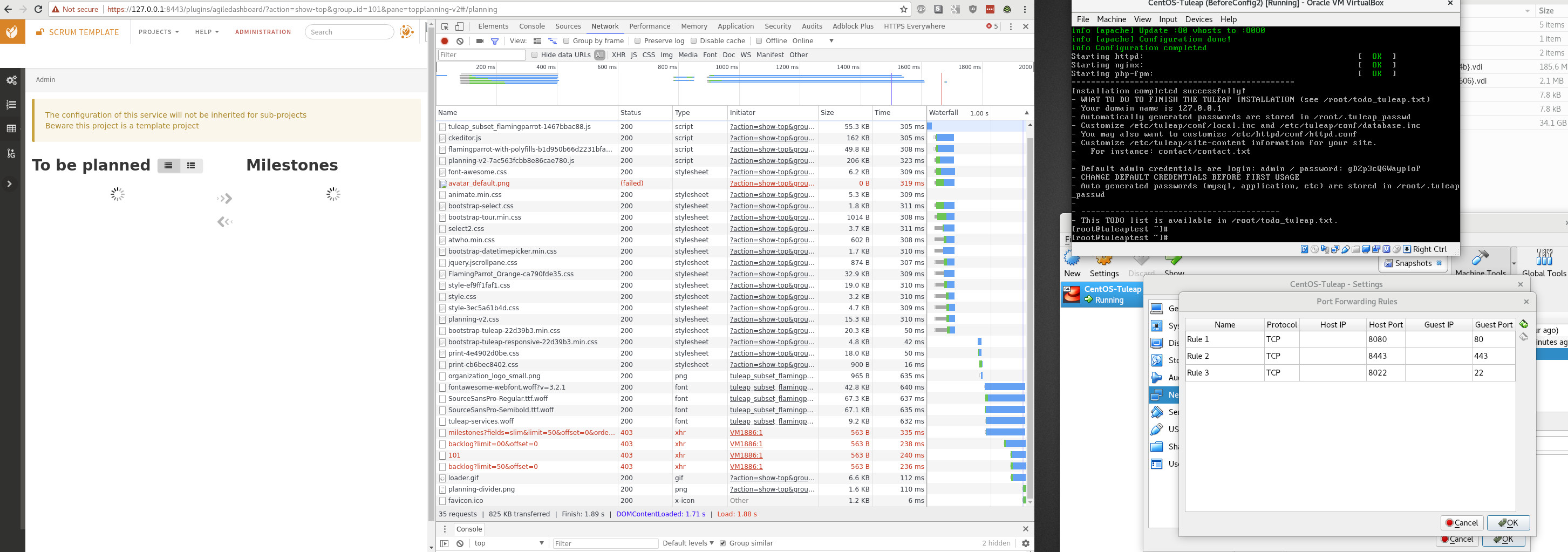Enable Group by frame checkbox
The width and height of the screenshot is (1568, 552).
click(566, 41)
